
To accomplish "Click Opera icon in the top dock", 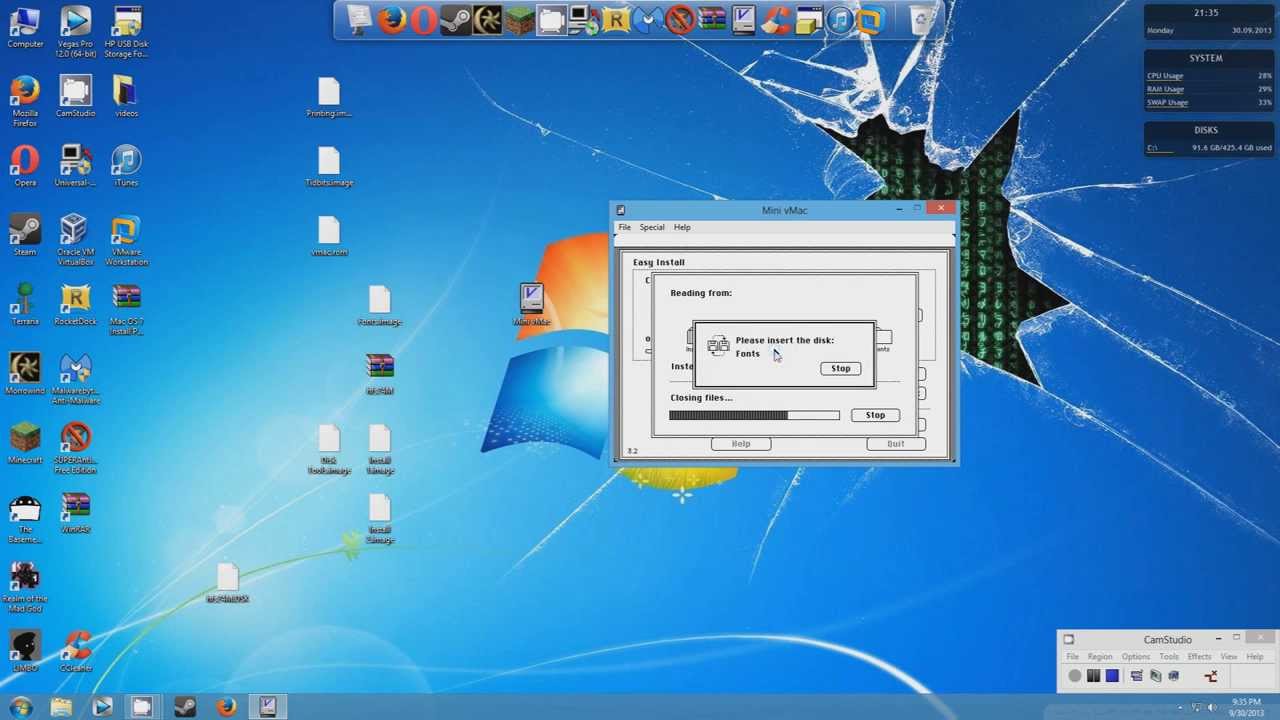I will [x=423, y=20].
